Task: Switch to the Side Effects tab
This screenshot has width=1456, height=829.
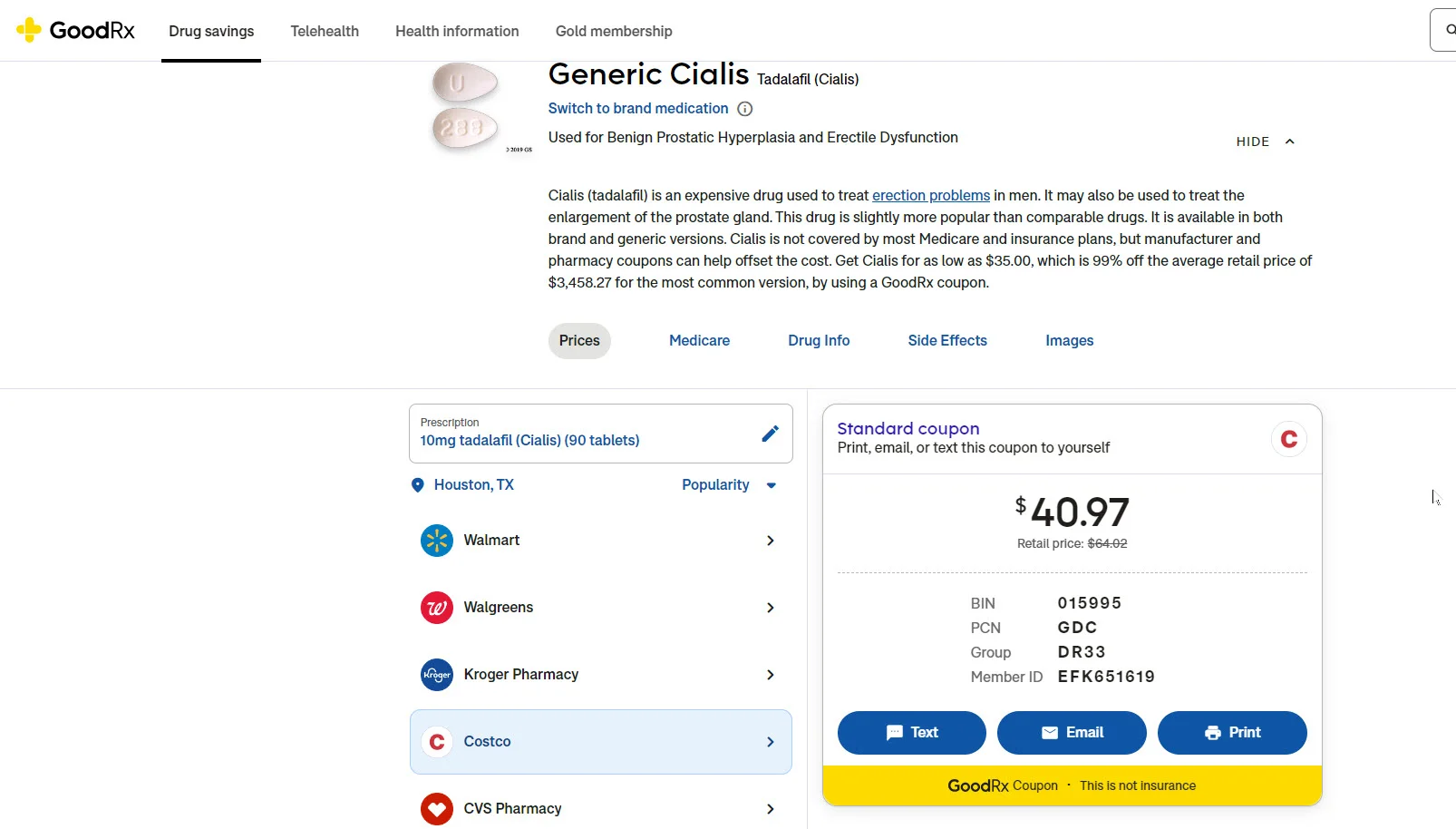Action: (x=946, y=340)
